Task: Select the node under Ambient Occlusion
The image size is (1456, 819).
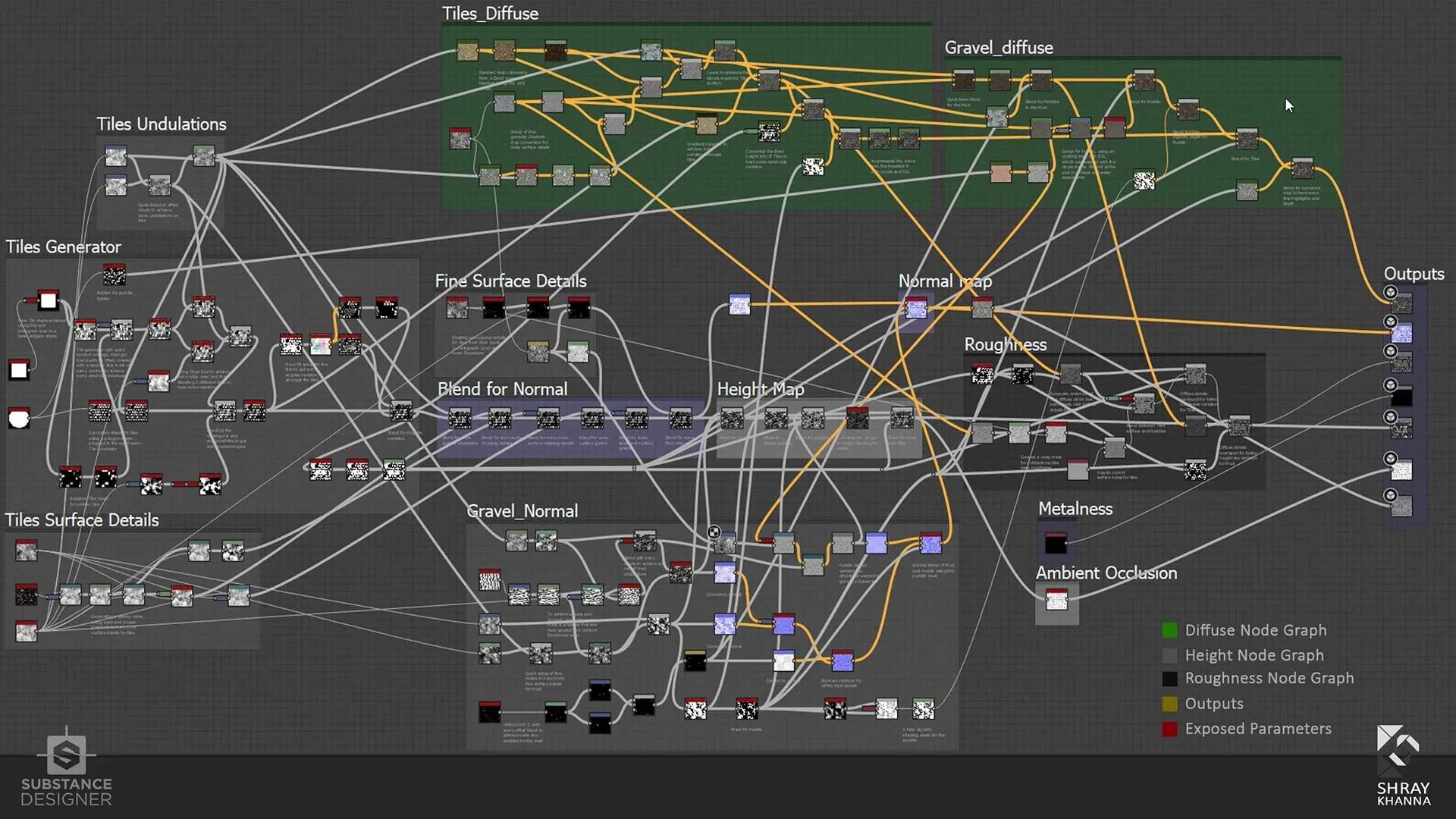Action: (1056, 601)
